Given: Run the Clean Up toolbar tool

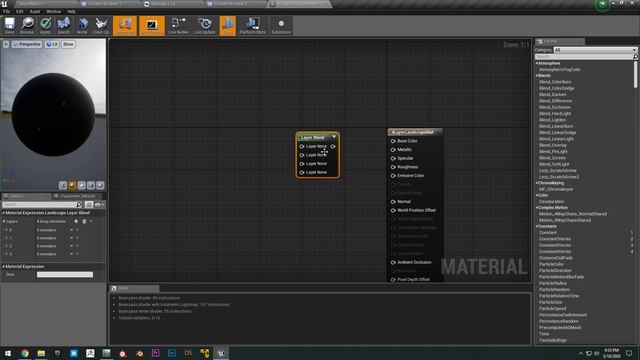Looking at the screenshot, I should pos(101,26).
